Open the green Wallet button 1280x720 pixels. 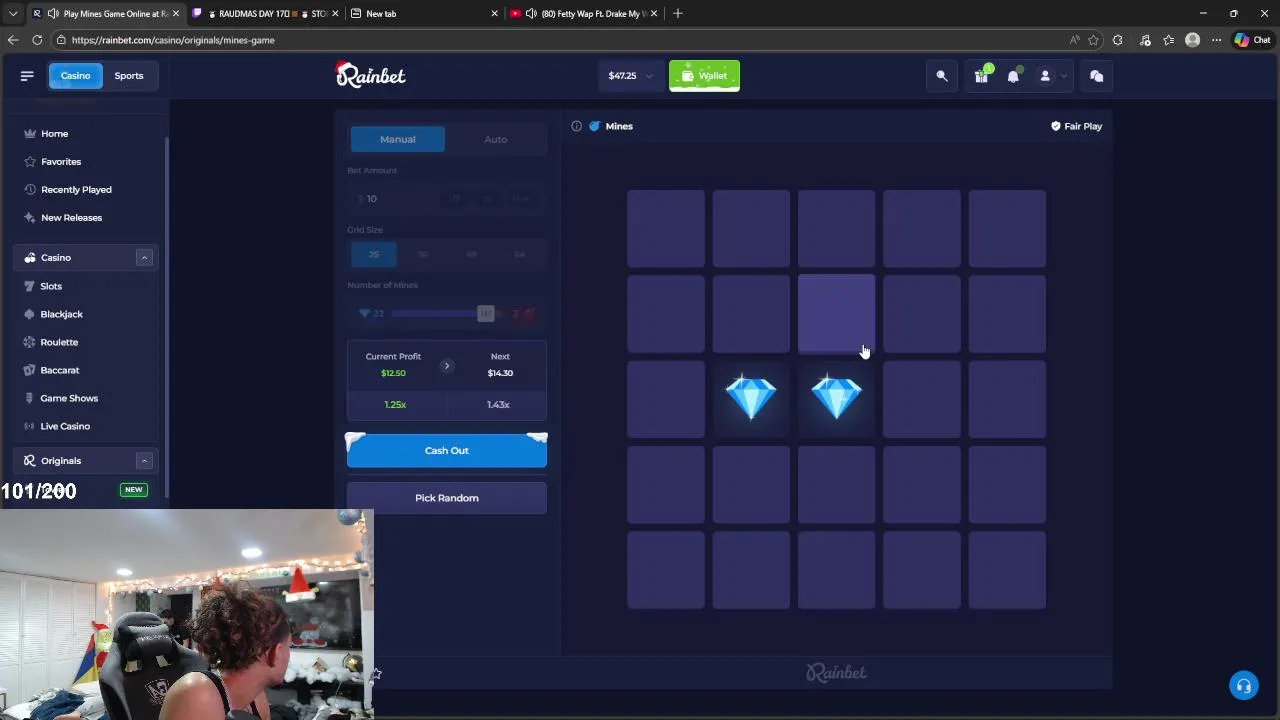point(704,76)
